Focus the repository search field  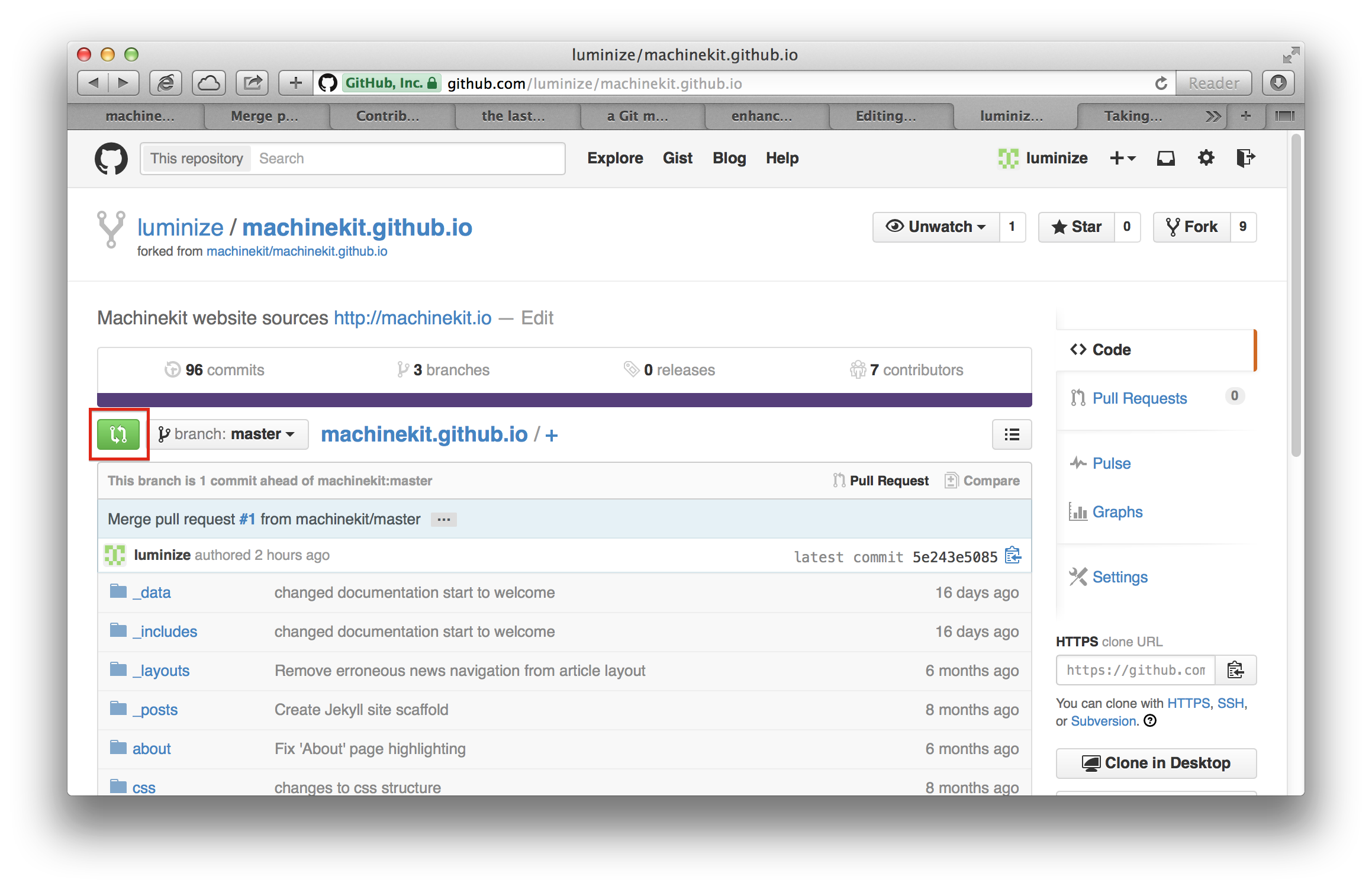click(x=407, y=159)
